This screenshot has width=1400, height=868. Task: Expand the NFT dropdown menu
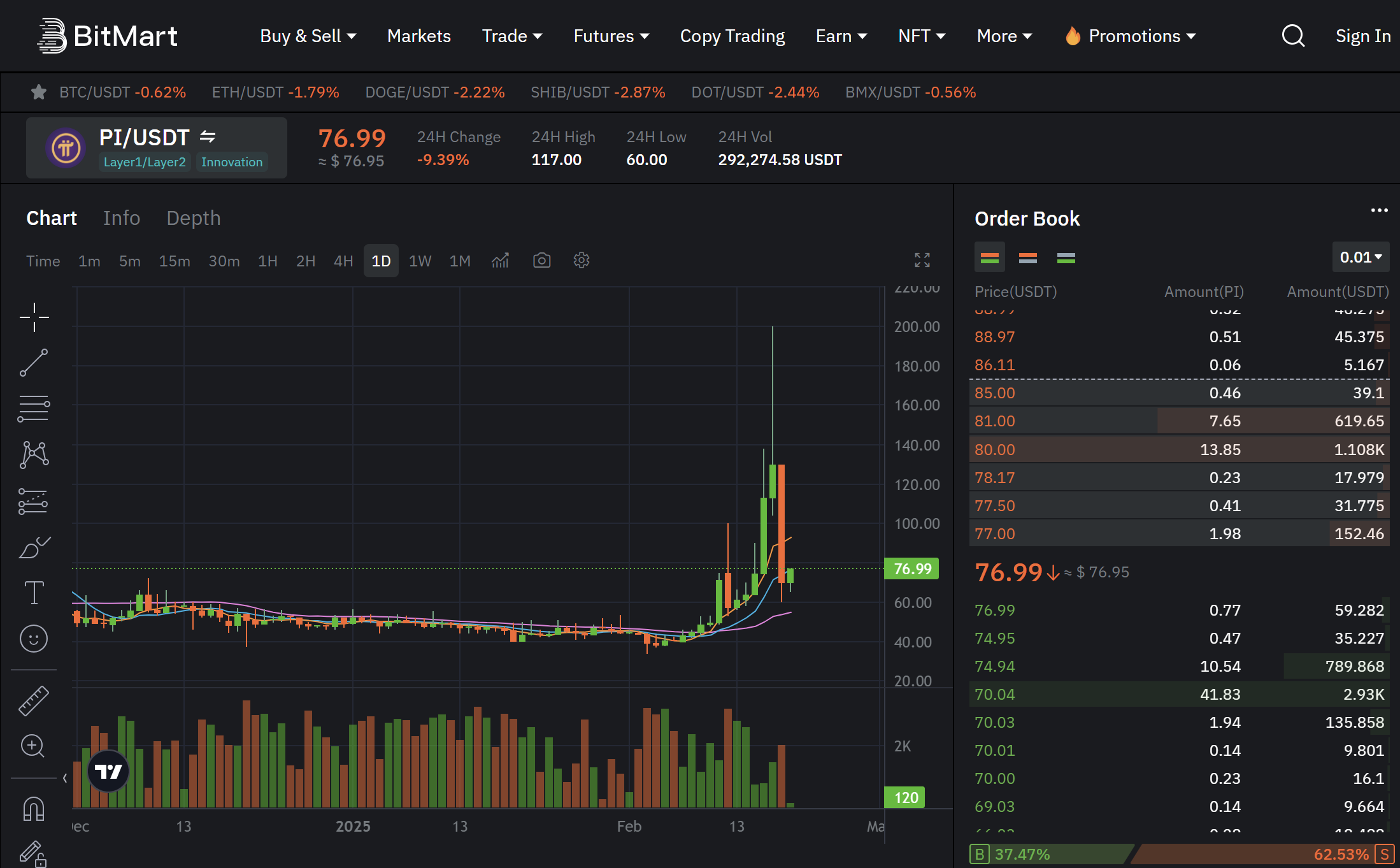[922, 36]
